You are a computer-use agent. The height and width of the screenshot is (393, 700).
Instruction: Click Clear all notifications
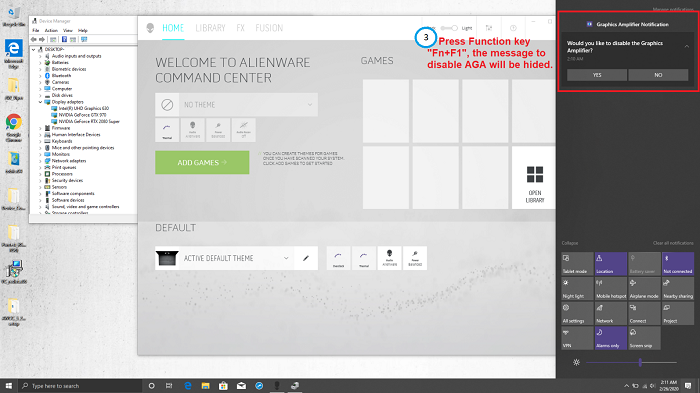[x=673, y=243]
